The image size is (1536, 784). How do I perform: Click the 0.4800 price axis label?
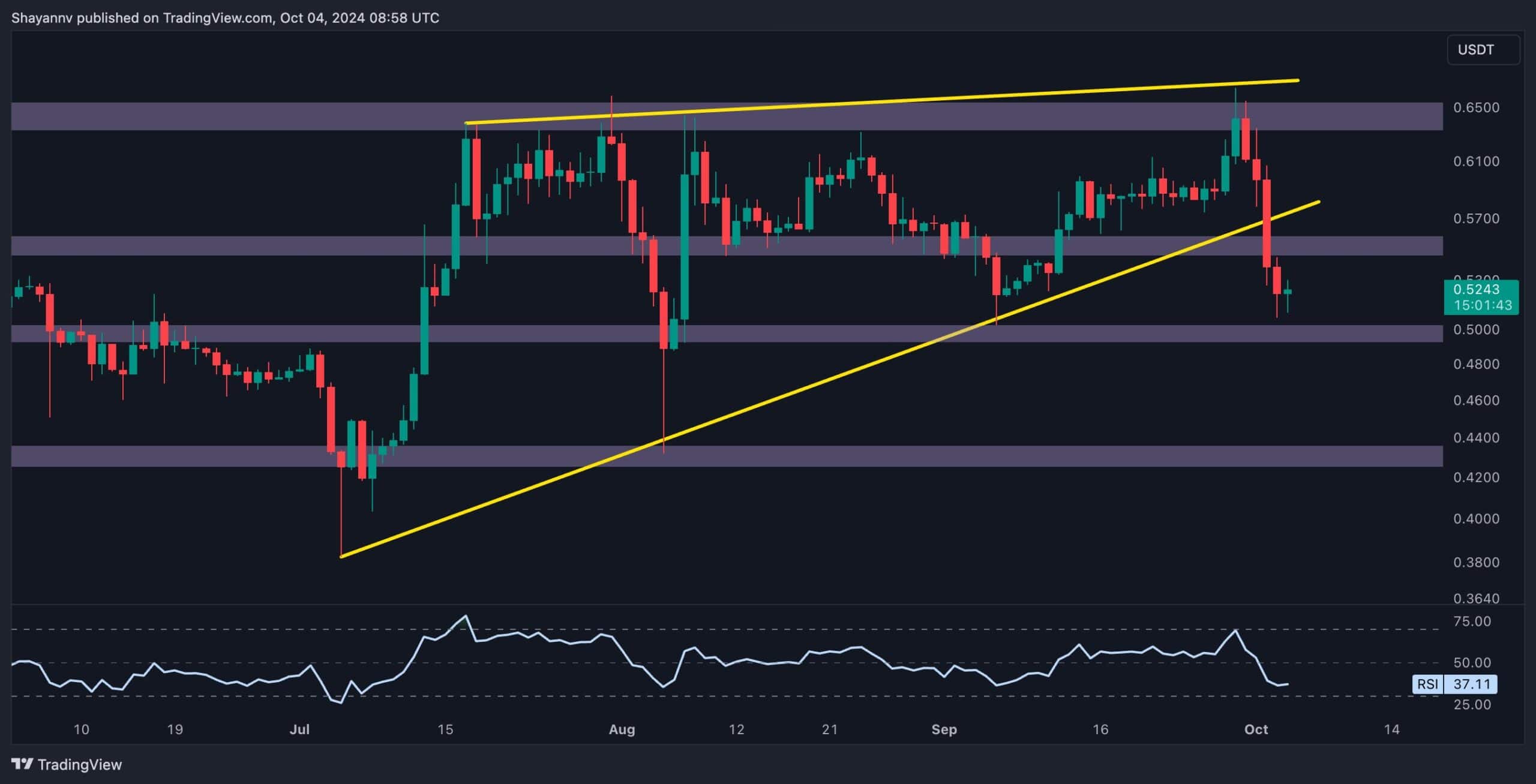[x=1476, y=364]
